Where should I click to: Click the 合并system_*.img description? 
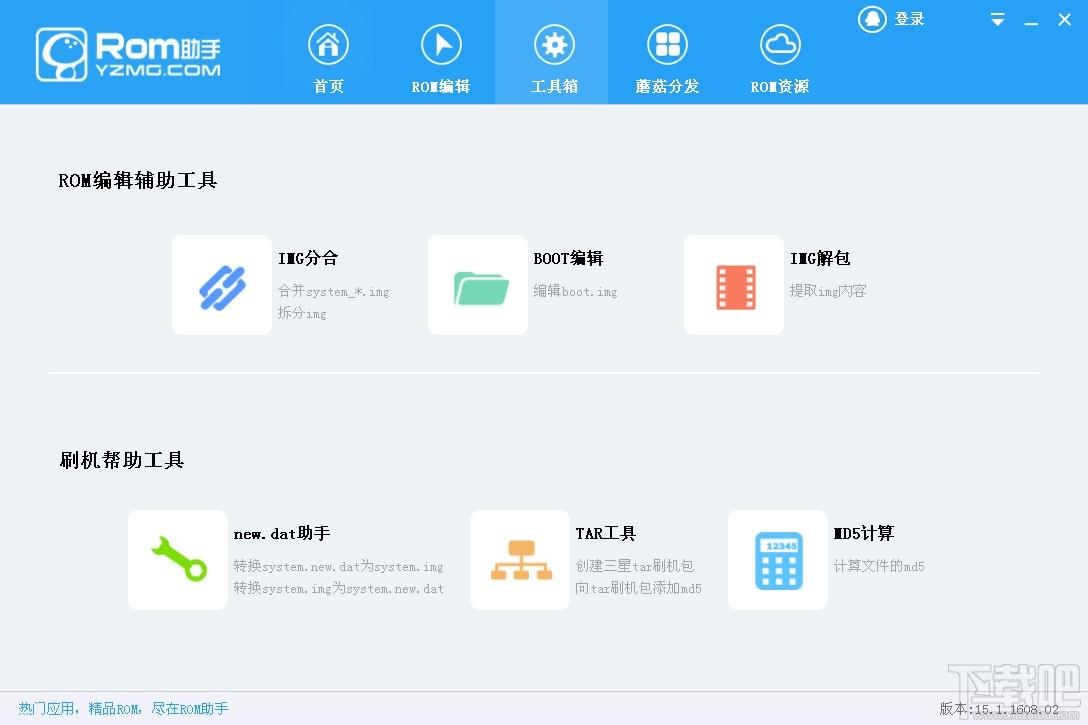[334, 291]
